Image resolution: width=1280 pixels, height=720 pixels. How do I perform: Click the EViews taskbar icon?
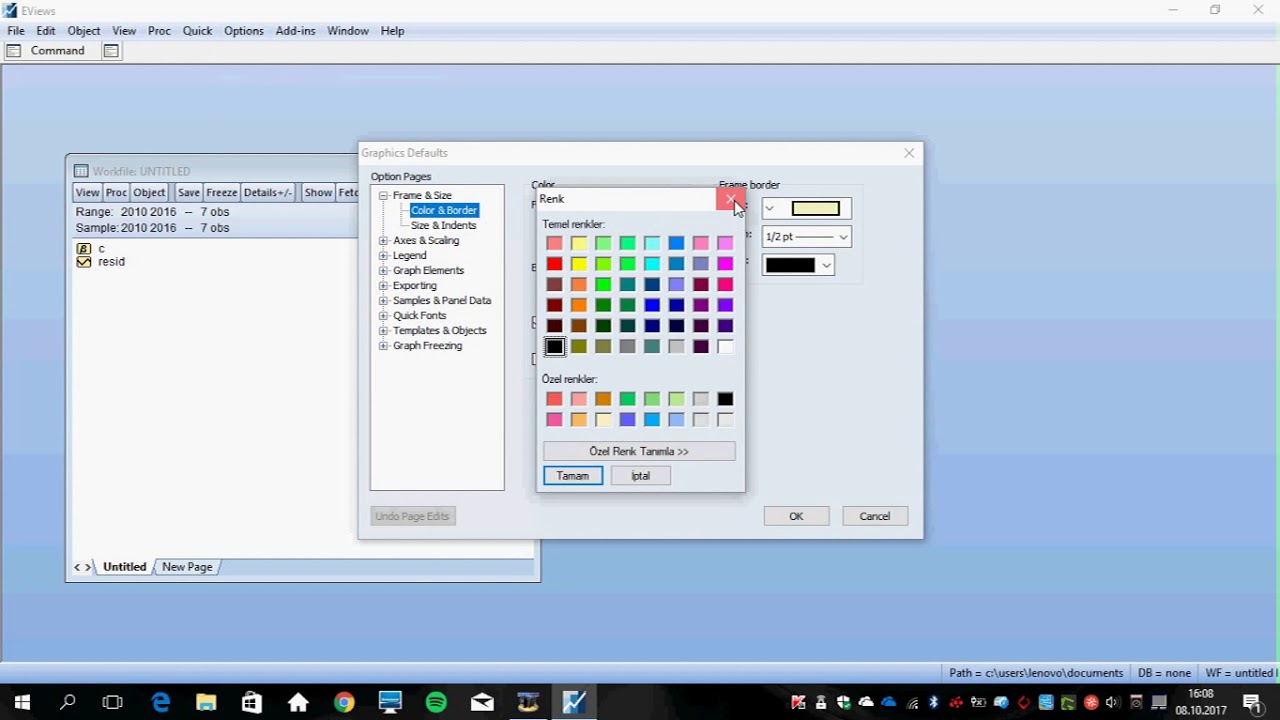coord(574,703)
